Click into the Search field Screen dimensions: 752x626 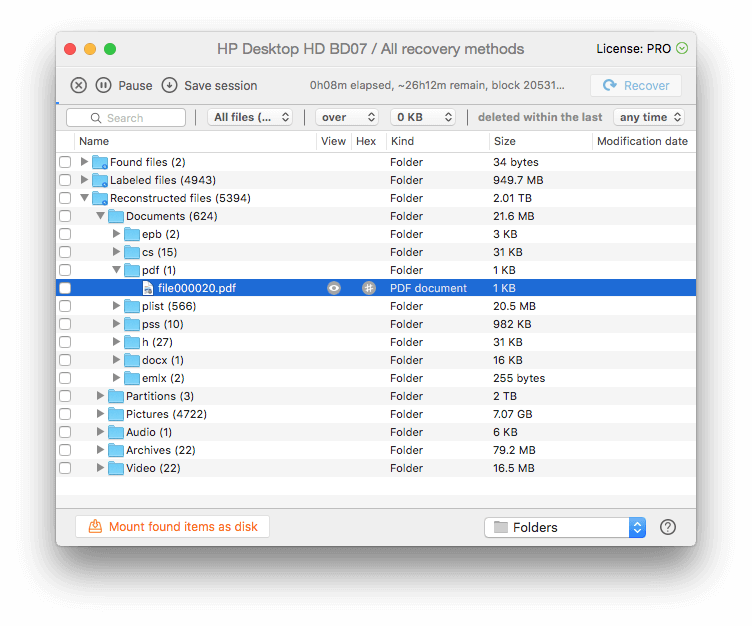(x=126, y=118)
